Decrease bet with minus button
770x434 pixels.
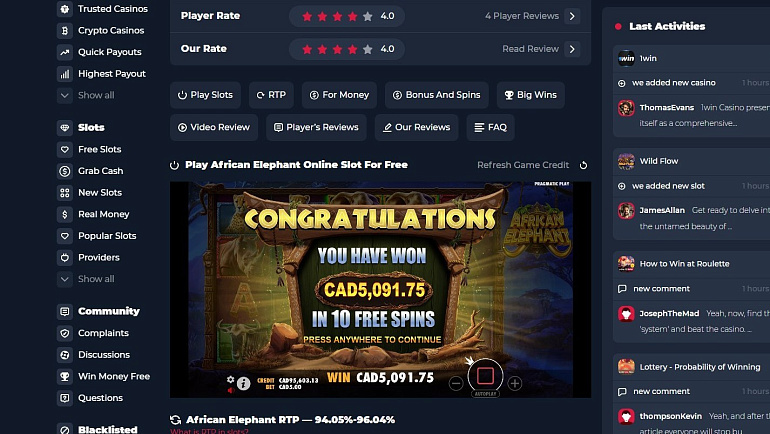click(x=456, y=383)
